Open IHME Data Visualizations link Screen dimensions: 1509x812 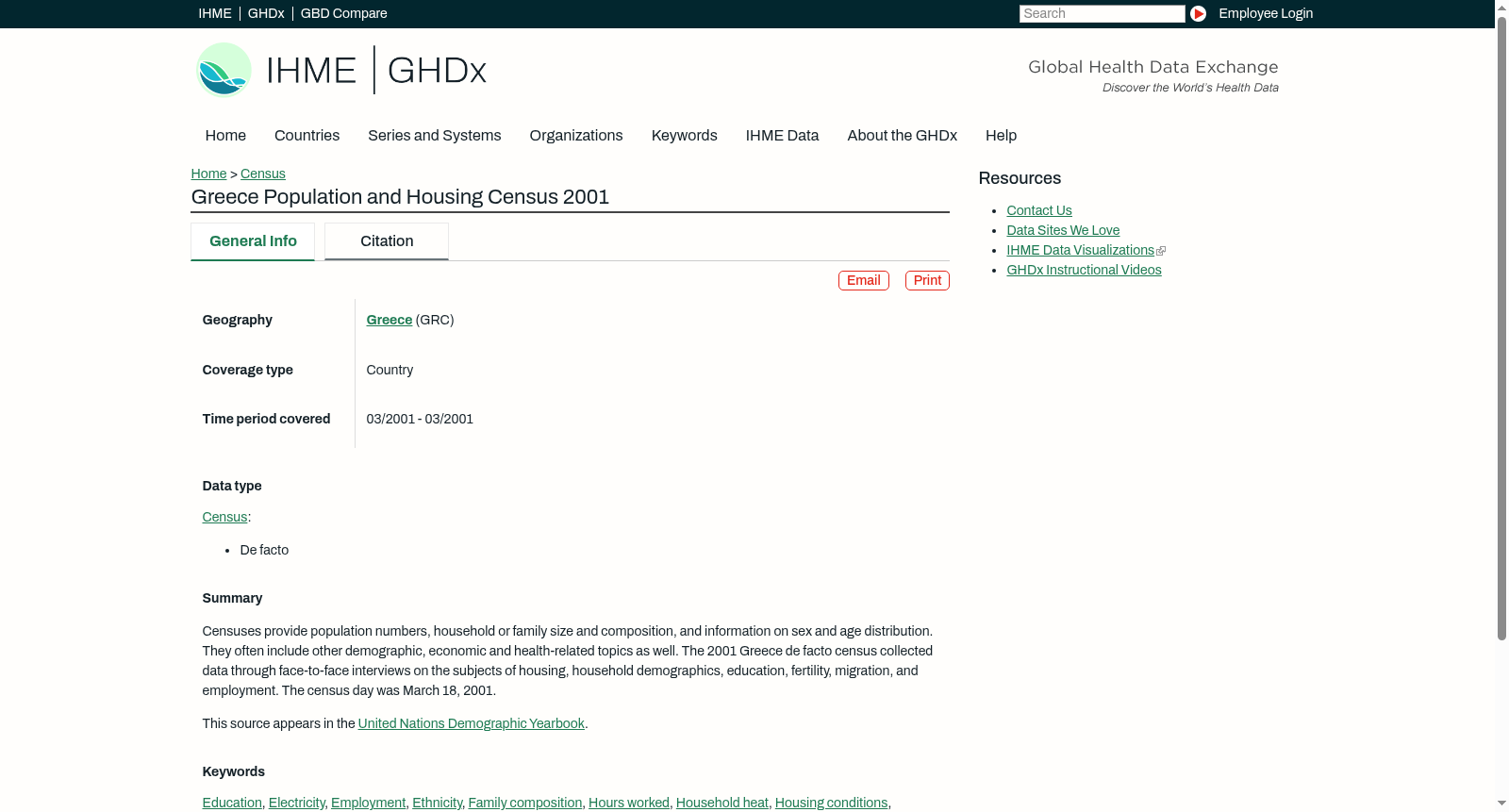click(x=1081, y=250)
